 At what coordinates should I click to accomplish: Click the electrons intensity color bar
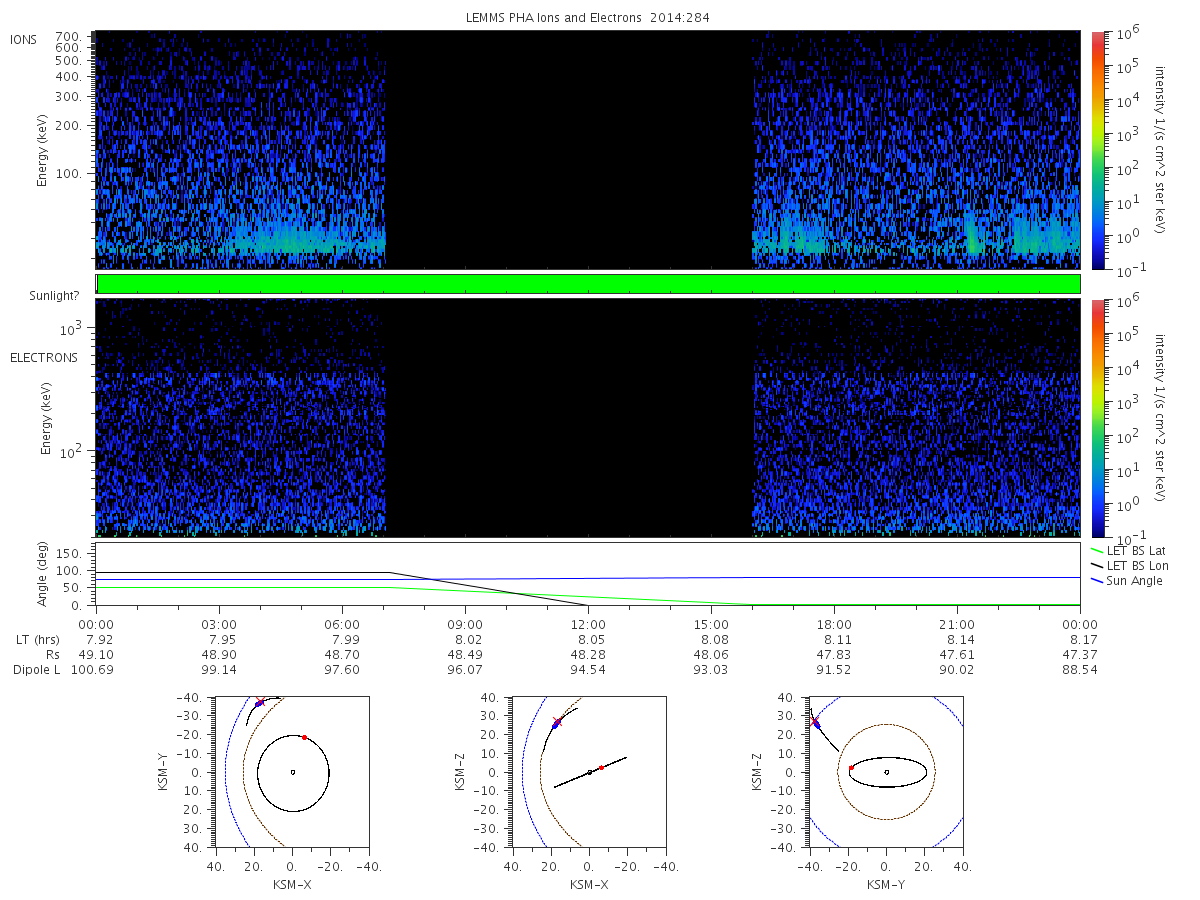1097,418
